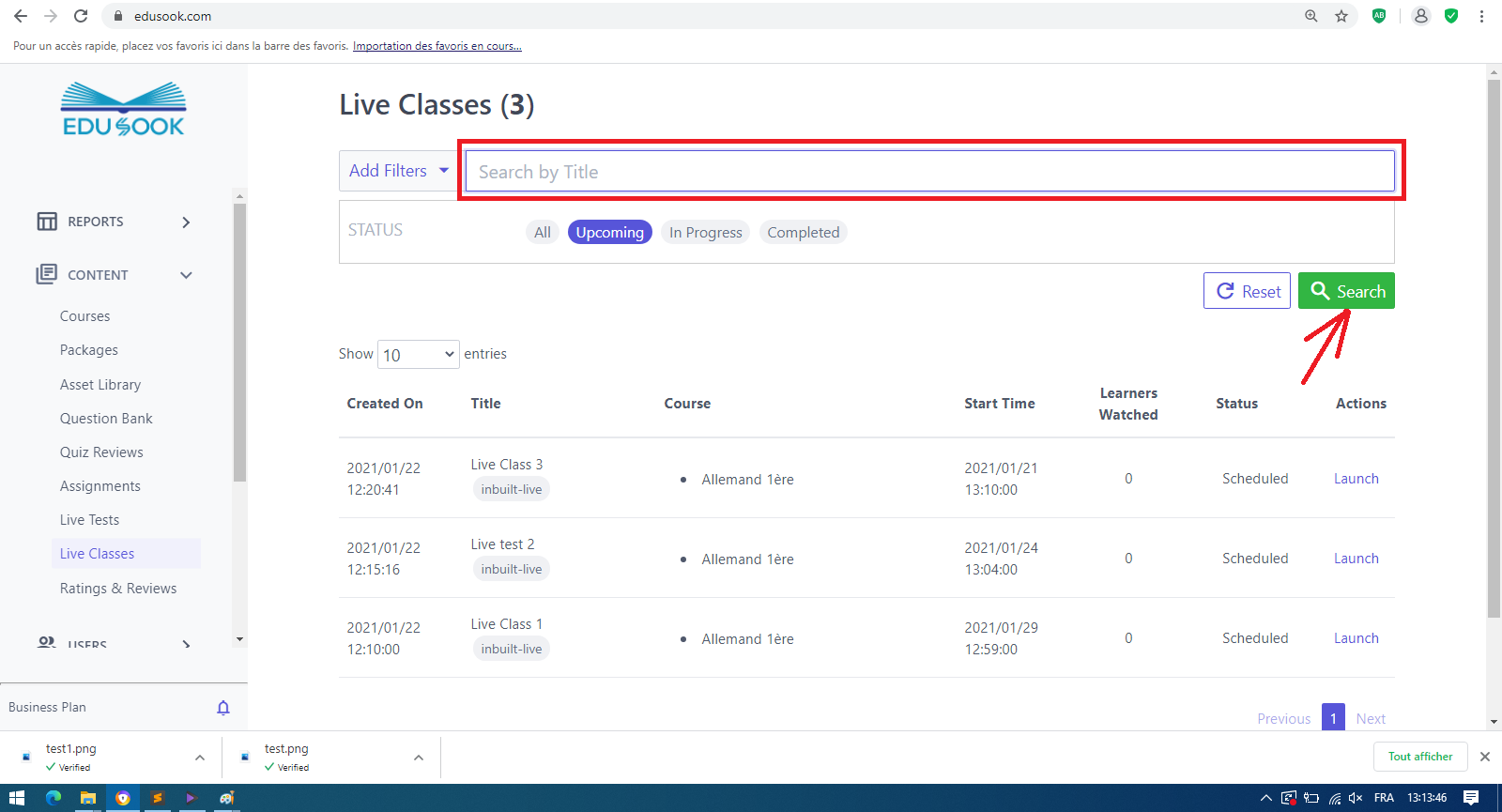The height and width of the screenshot is (812, 1502).
Task: Reload the page with refresh icon
Action: click(x=81, y=16)
